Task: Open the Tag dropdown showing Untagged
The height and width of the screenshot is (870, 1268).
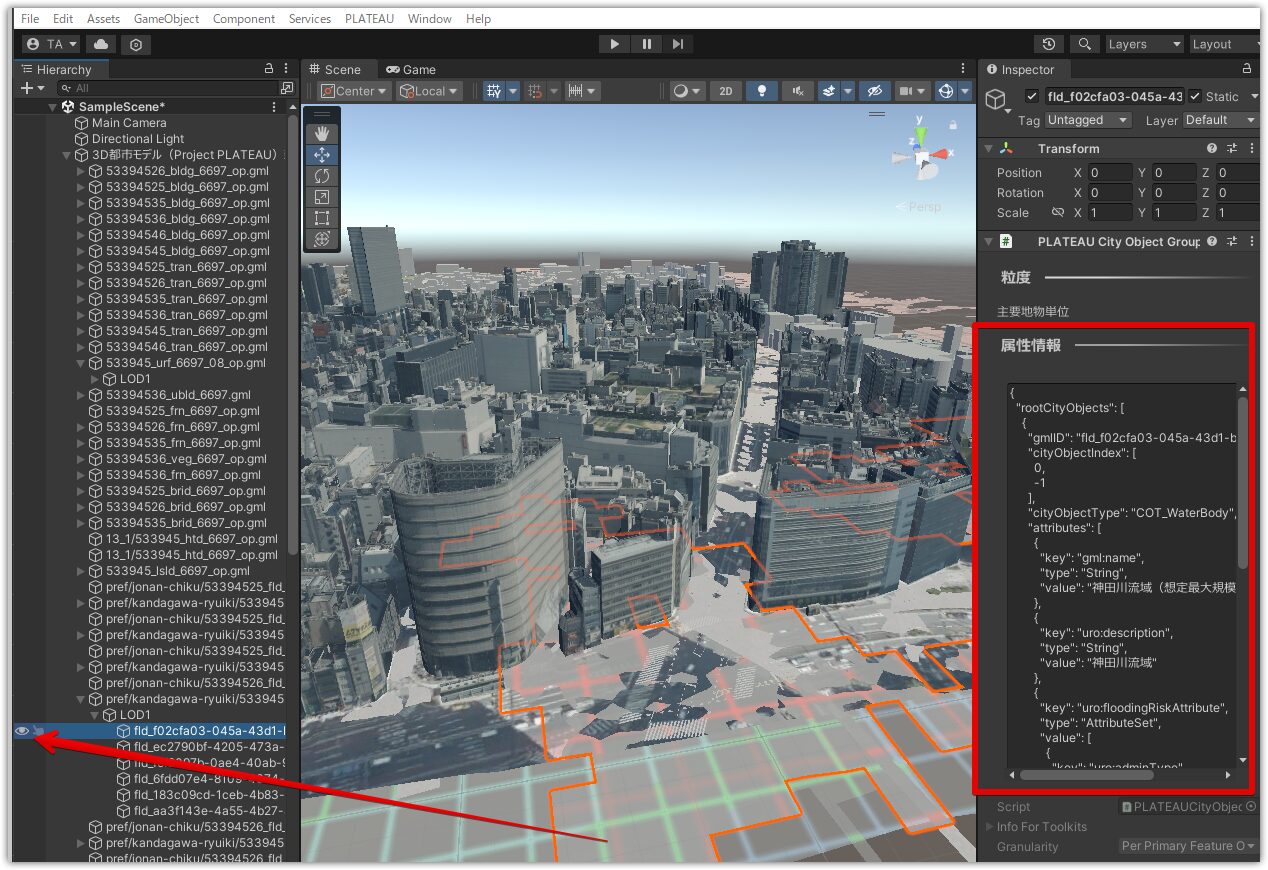Action: 1088,120
